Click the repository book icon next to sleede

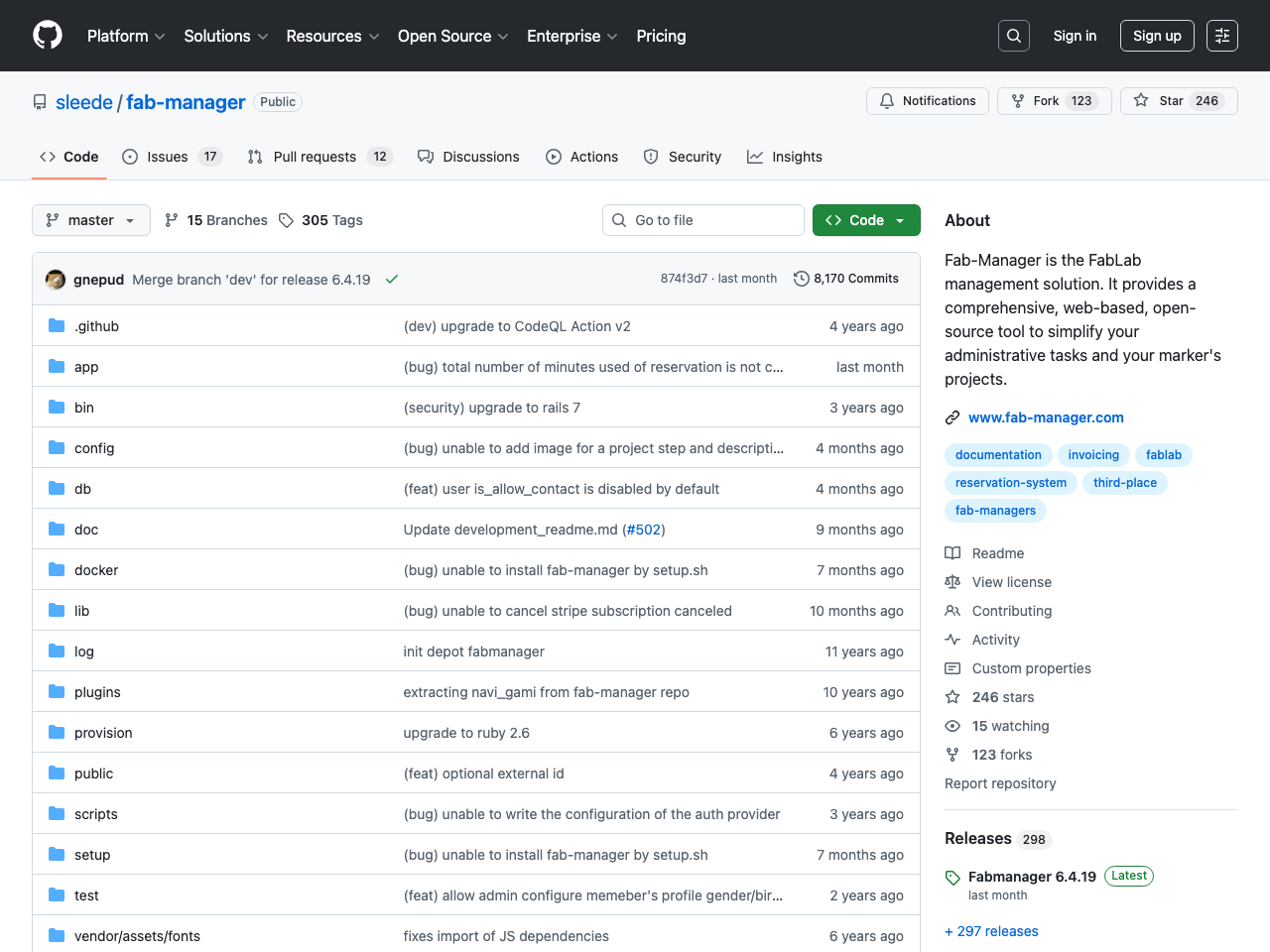click(39, 101)
